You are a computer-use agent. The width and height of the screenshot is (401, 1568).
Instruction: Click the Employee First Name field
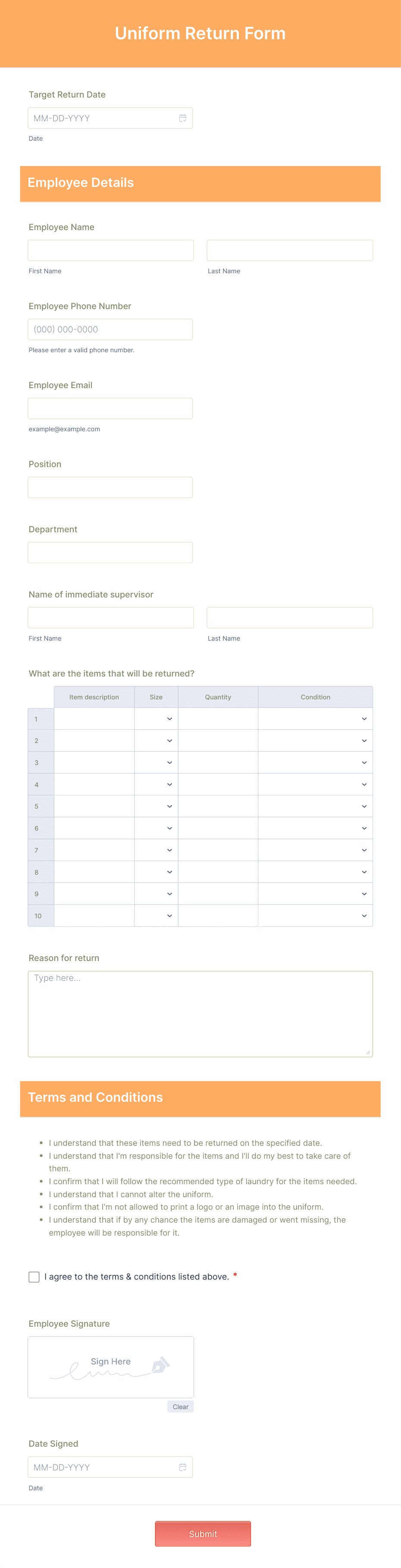tap(110, 250)
